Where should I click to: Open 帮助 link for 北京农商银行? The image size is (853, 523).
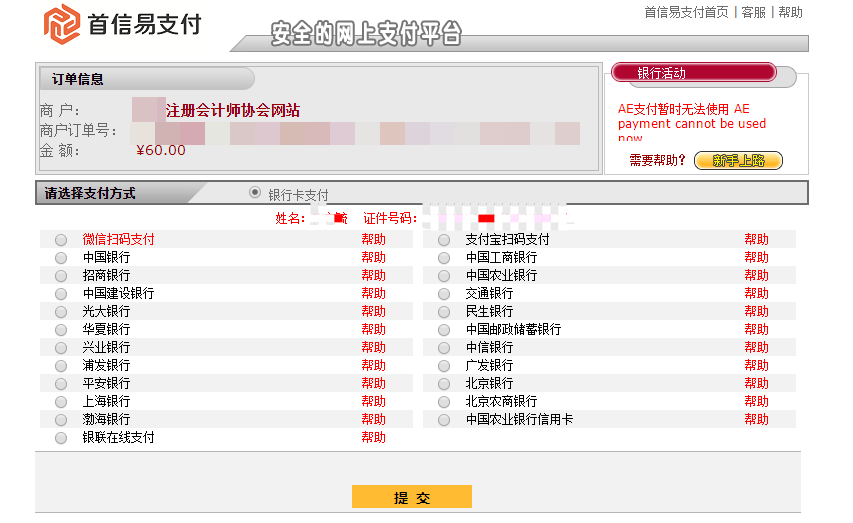pyautogui.click(x=757, y=401)
